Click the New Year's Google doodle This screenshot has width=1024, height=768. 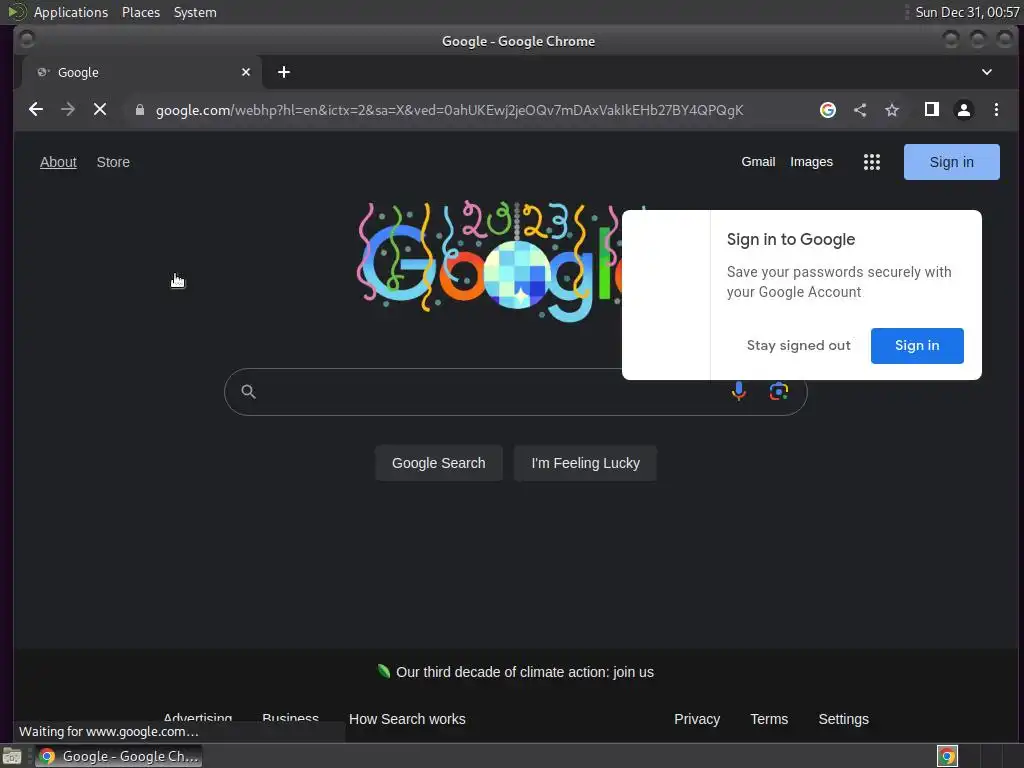tap(490, 261)
